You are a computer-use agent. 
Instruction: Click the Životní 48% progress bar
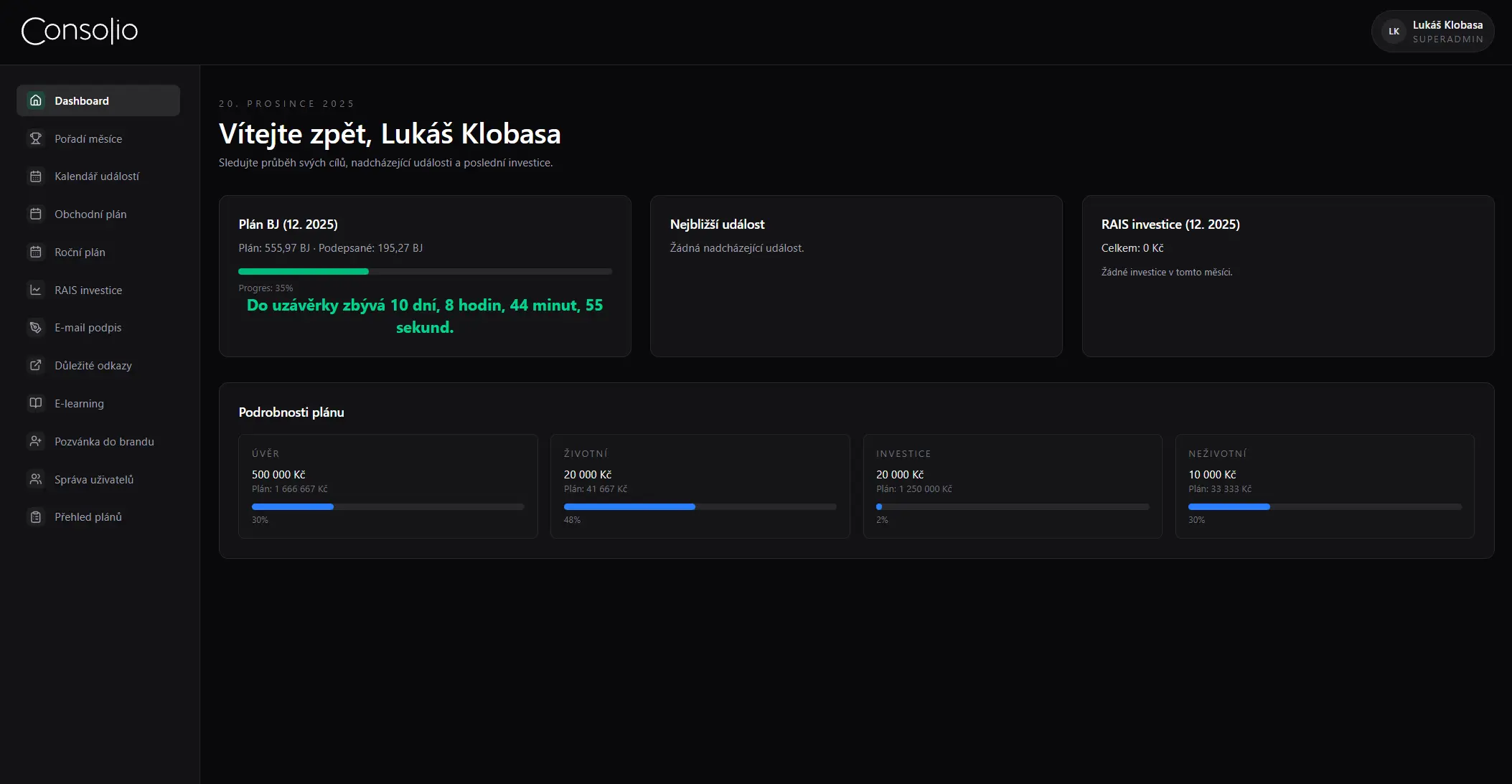pyautogui.click(x=700, y=506)
